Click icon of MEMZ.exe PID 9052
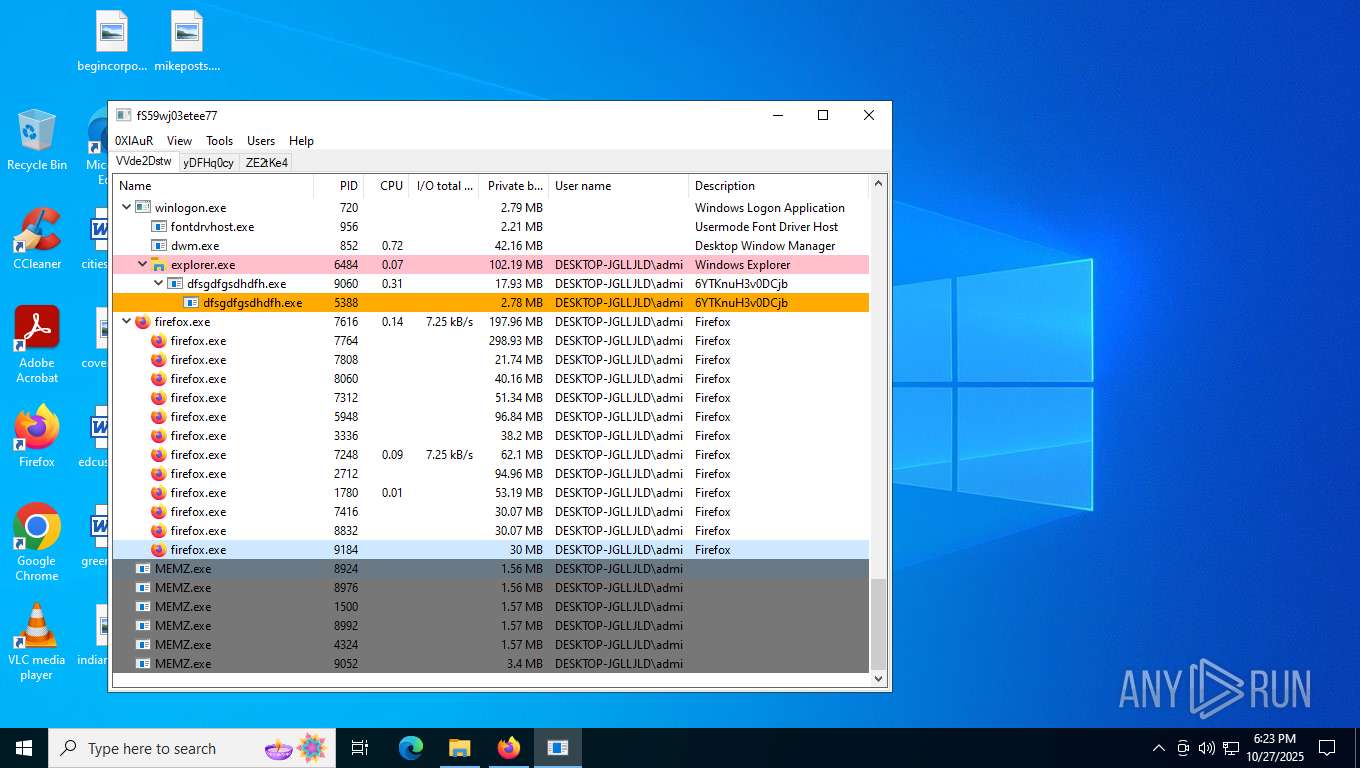This screenshot has height=768, width=1360. tap(143, 664)
